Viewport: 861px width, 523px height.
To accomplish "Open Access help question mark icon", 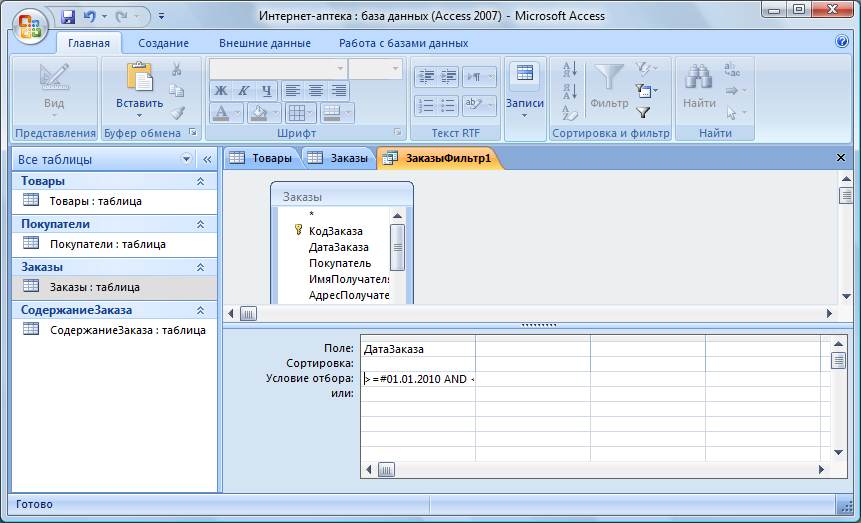I will pos(841,42).
